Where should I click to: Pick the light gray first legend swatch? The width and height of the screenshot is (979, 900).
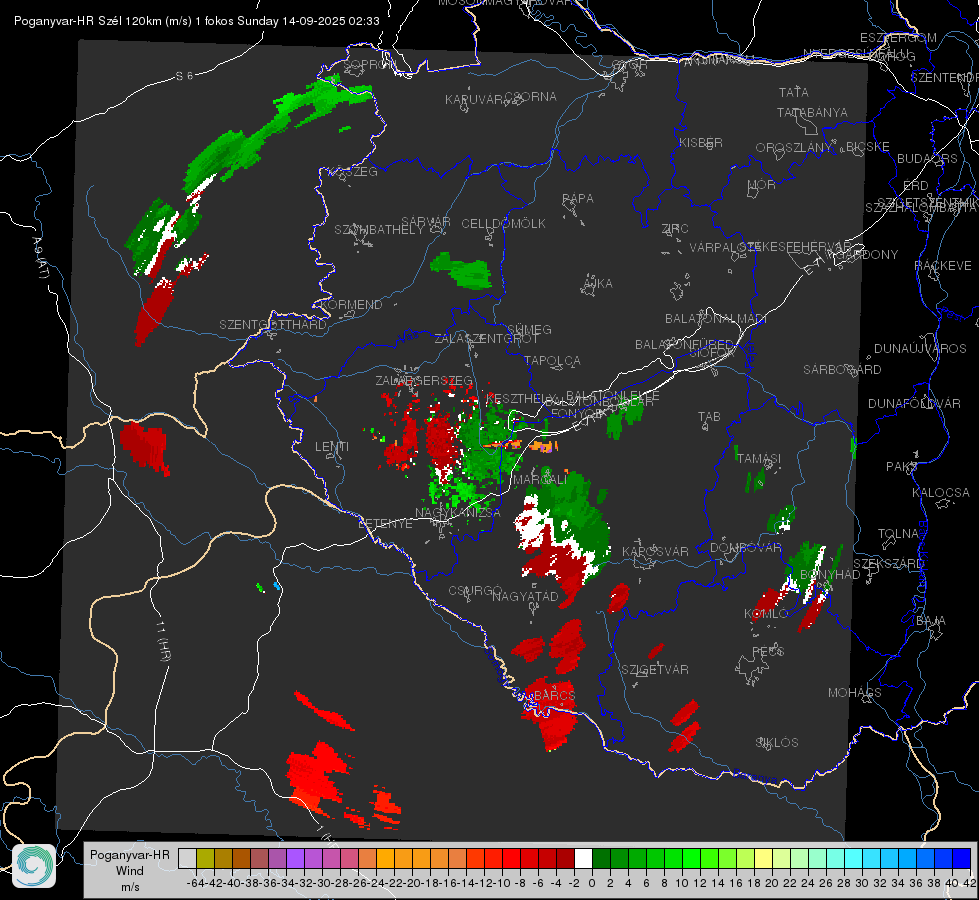point(187,858)
